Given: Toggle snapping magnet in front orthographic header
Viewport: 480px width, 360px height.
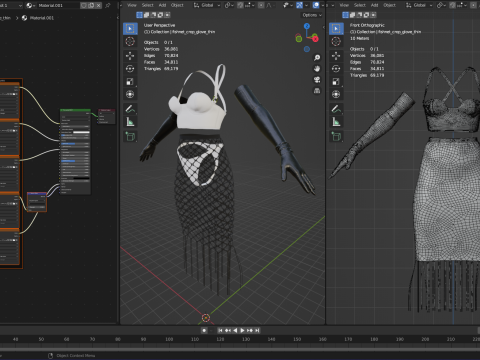Looking at the screenshot, I should click(x=452, y=5).
